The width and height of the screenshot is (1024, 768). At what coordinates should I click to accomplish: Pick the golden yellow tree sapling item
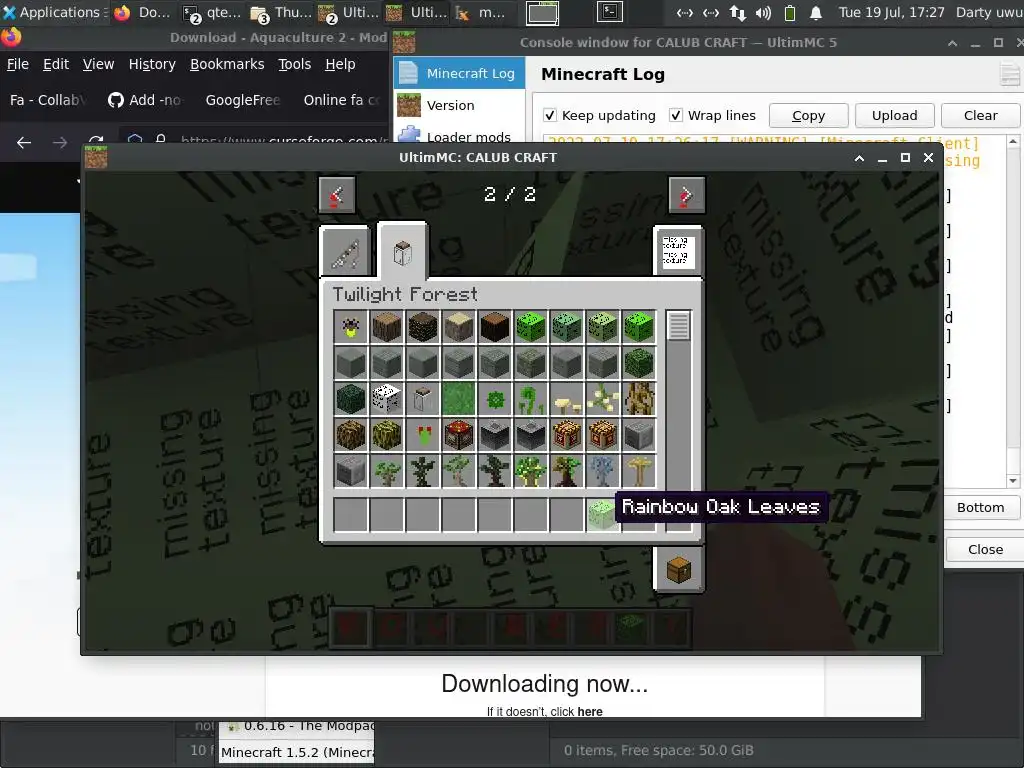point(639,470)
